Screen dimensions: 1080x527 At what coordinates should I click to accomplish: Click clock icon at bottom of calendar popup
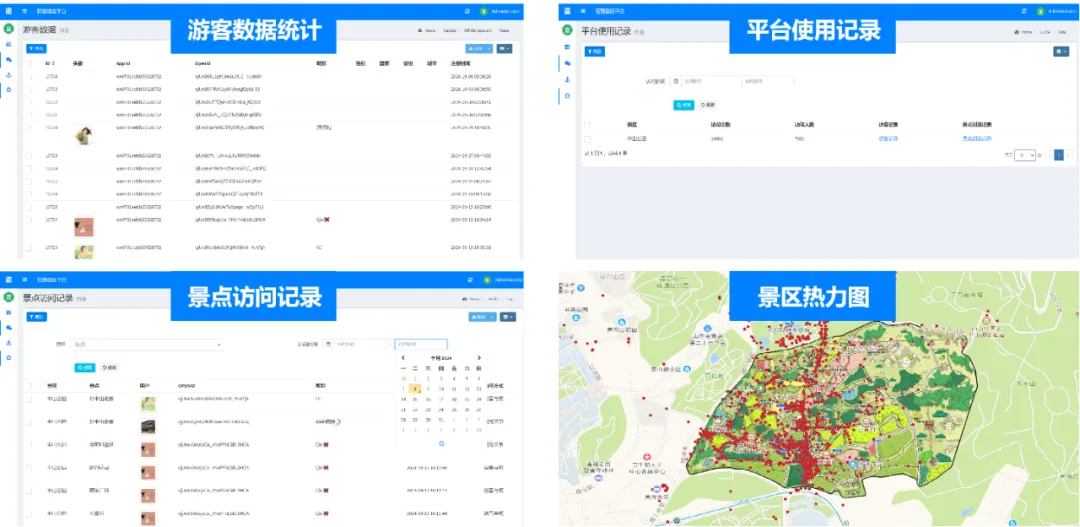[441, 442]
